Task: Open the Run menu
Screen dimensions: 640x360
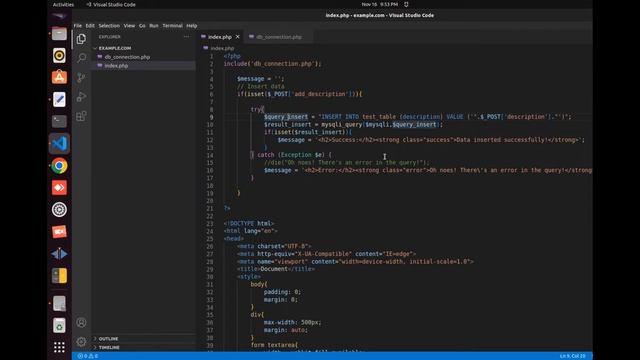Action: point(154,26)
